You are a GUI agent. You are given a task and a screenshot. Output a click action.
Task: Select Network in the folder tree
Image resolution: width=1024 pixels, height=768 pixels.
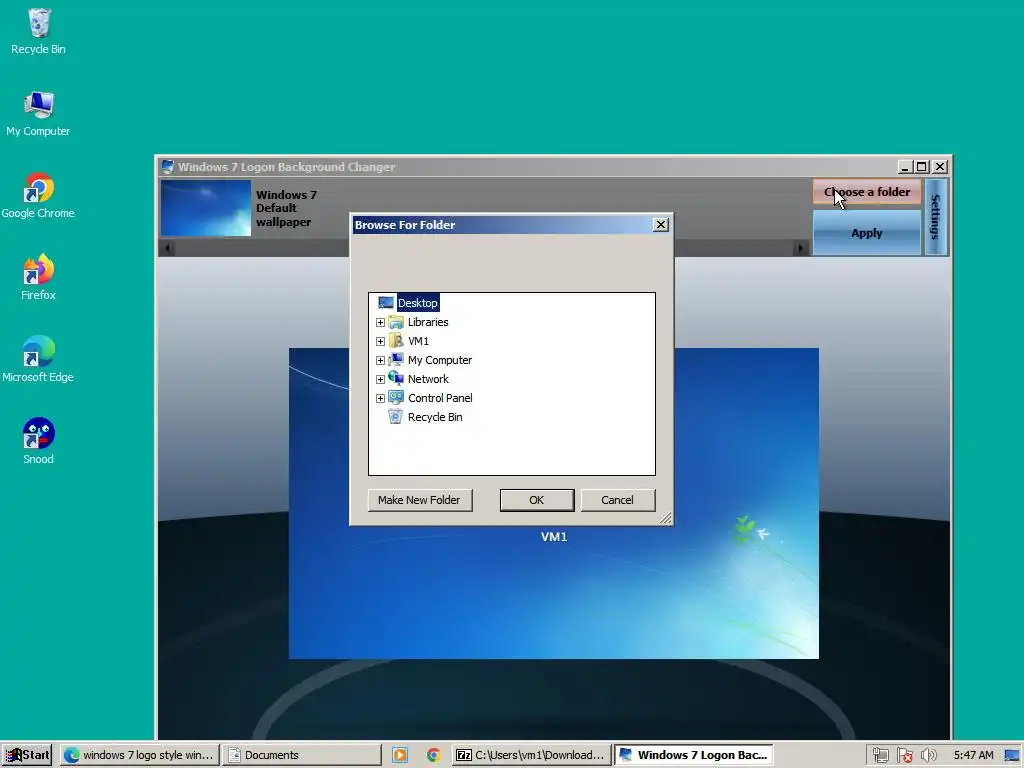[428, 379]
